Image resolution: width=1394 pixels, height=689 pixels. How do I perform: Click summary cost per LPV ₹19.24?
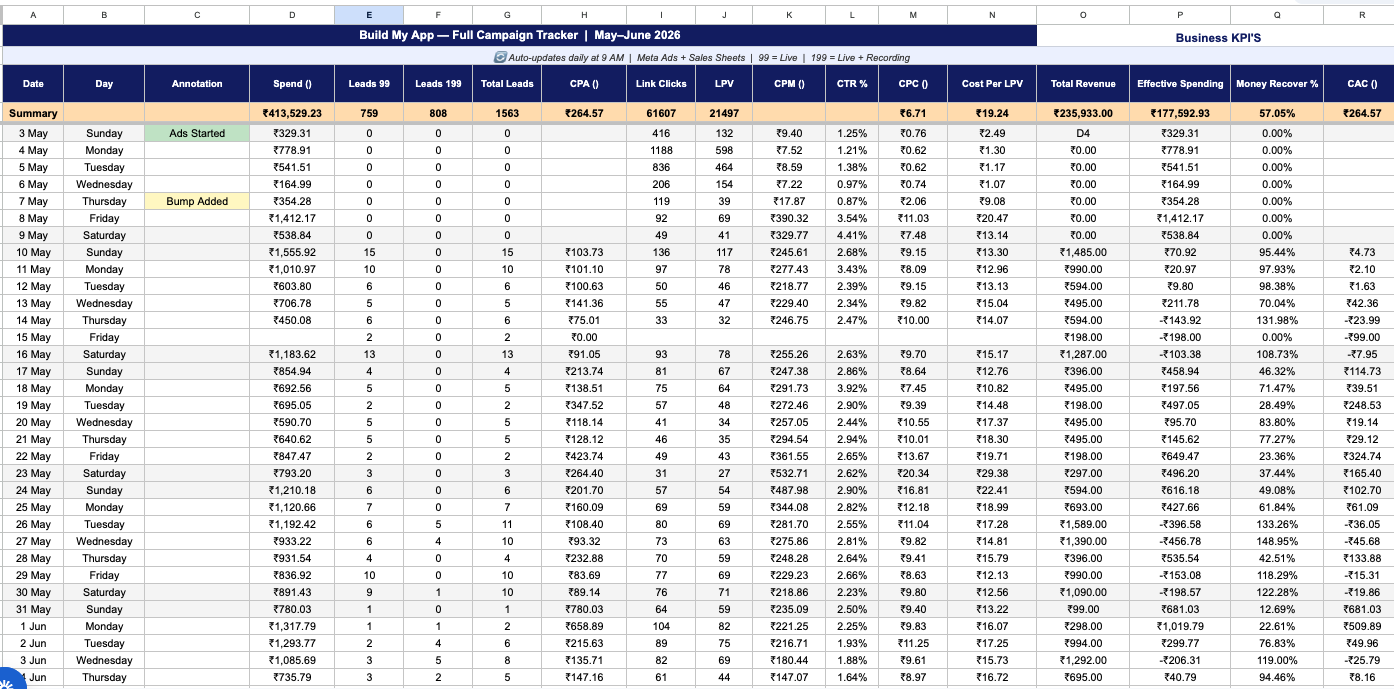992,113
